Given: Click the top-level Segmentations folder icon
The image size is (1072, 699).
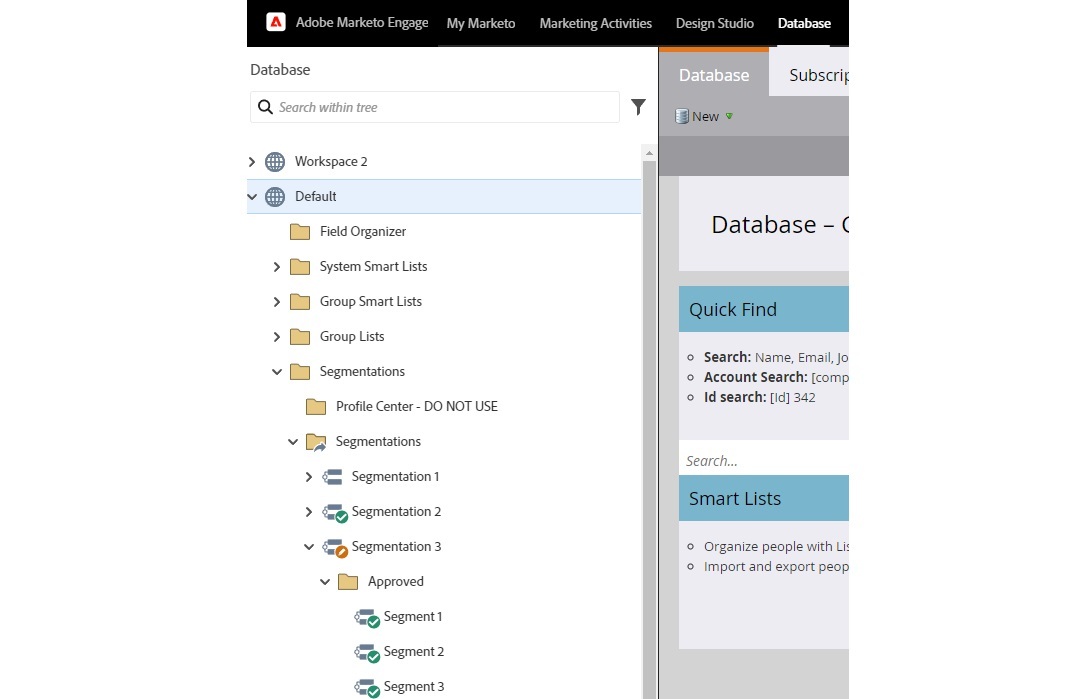Looking at the screenshot, I should [299, 371].
